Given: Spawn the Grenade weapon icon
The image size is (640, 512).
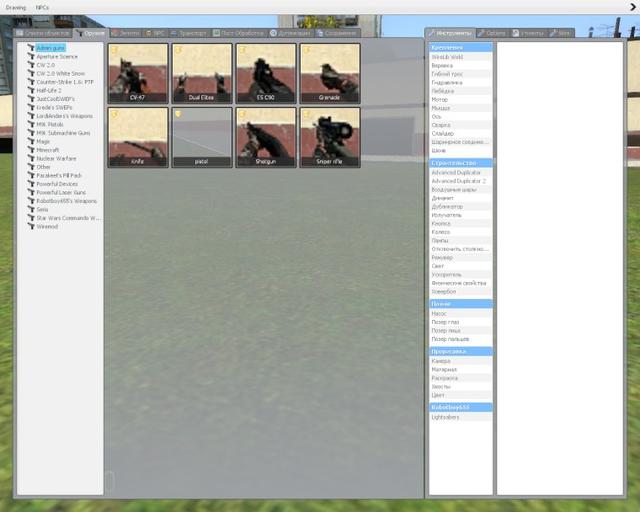Looking at the screenshot, I should (x=330, y=73).
